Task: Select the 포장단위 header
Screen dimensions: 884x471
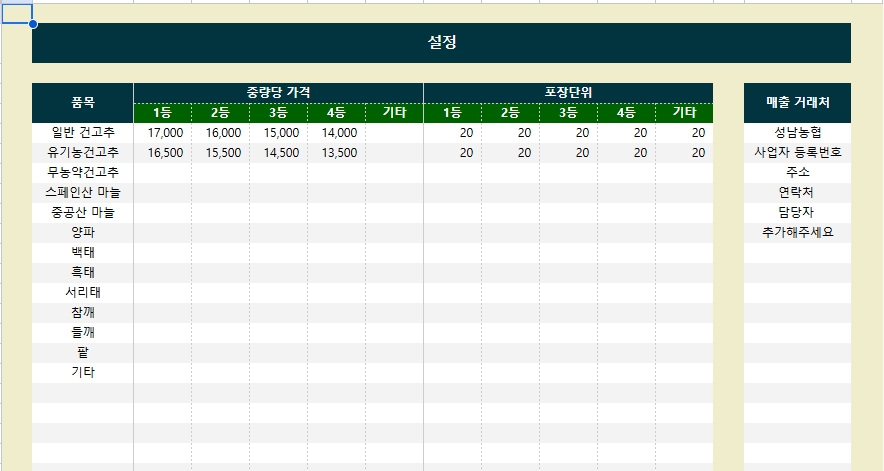Action: [x=568, y=93]
